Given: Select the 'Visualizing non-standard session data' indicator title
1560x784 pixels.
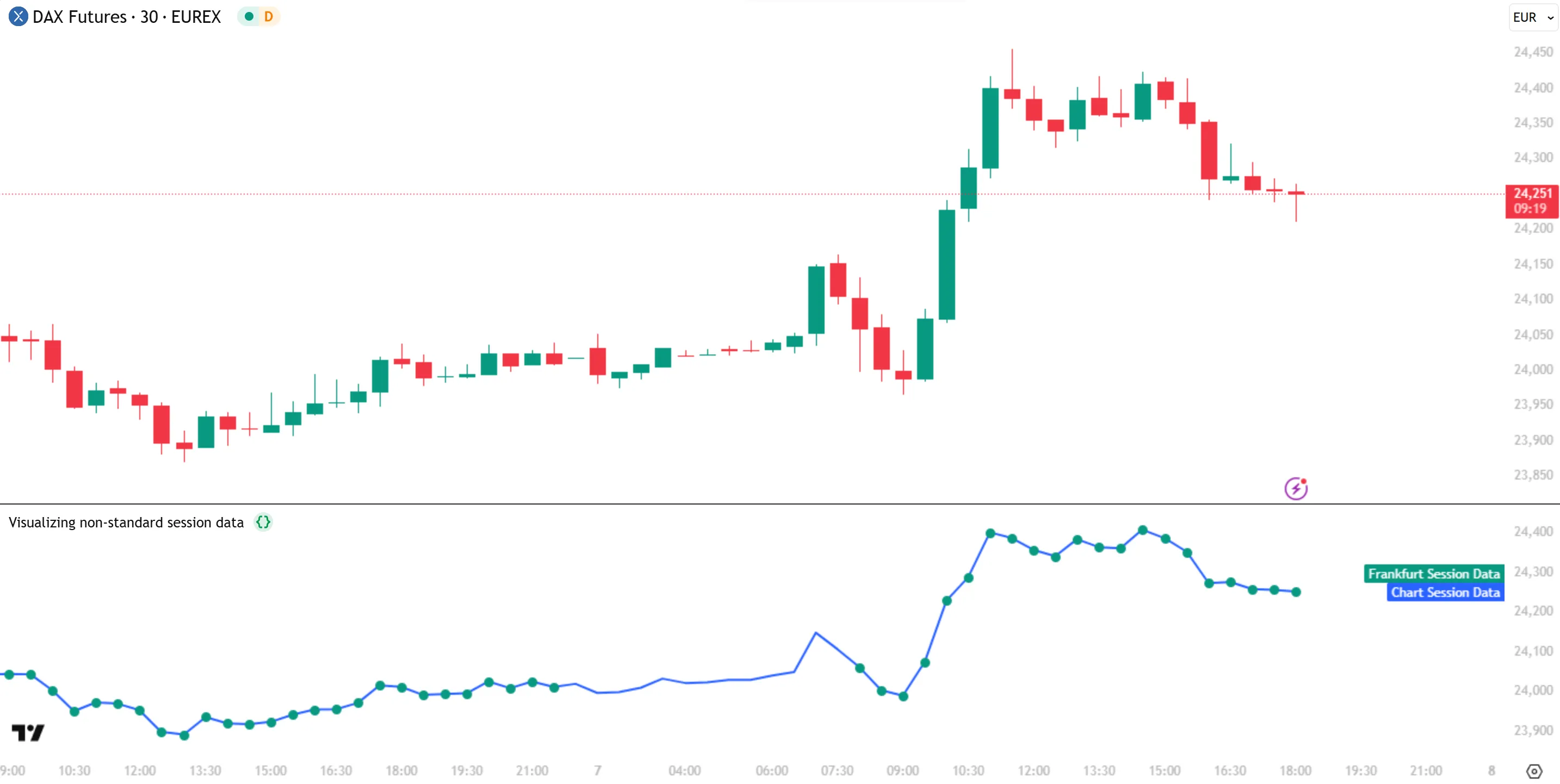Looking at the screenshot, I should (126, 522).
